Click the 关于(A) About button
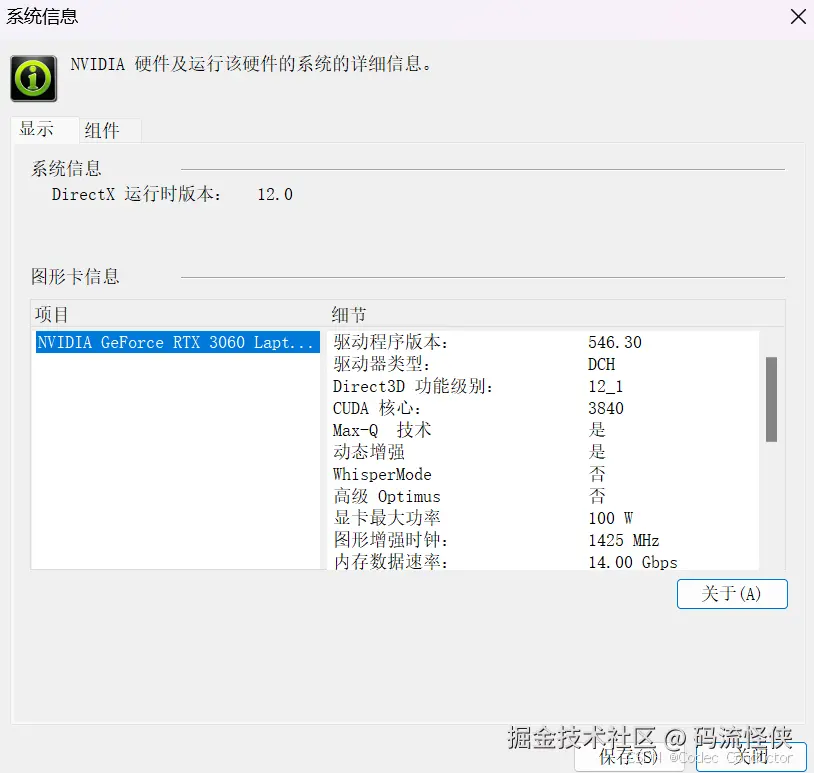Screen dimensions: 814x773 (732, 594)
